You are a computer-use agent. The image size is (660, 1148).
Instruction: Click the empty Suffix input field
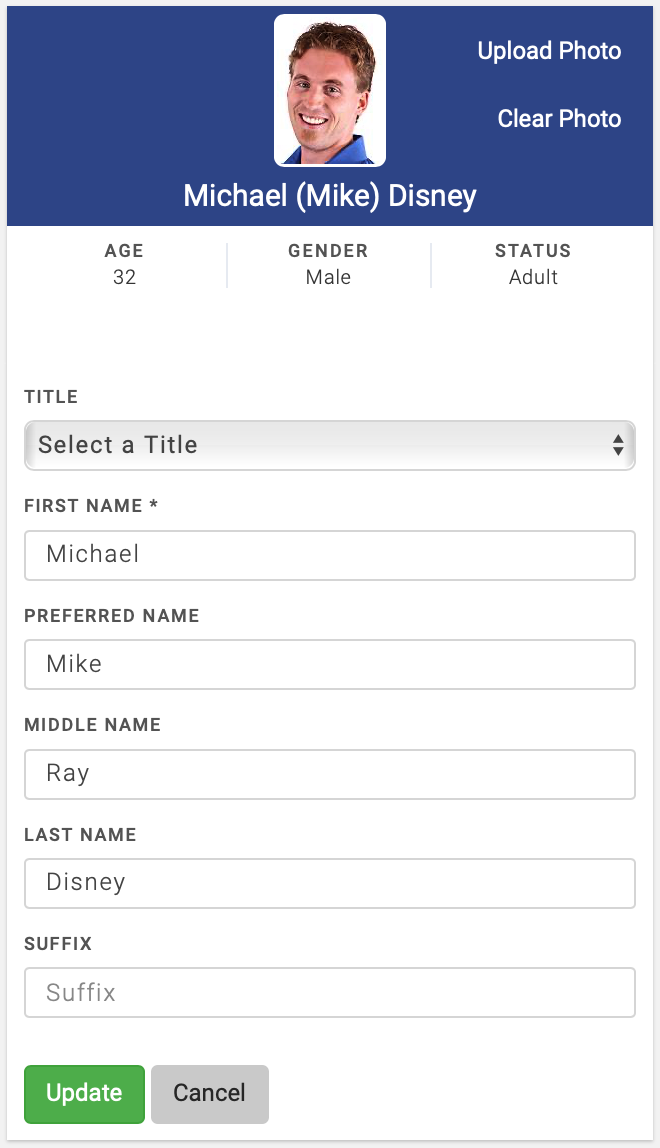330,992
